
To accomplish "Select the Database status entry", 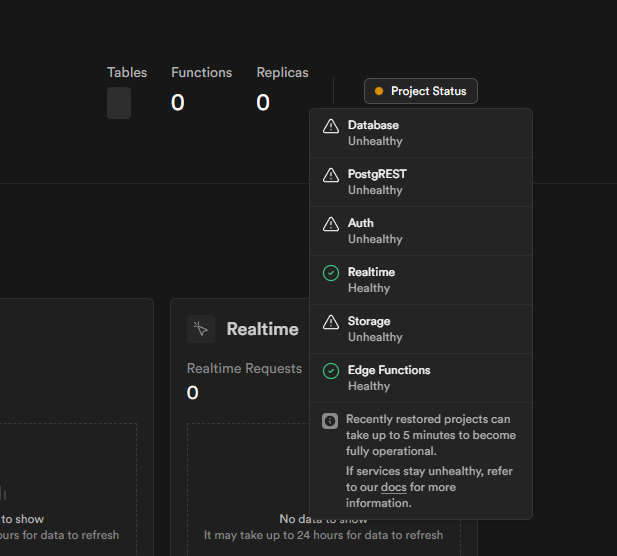I will pyautogui.click(x=420, y=133).
